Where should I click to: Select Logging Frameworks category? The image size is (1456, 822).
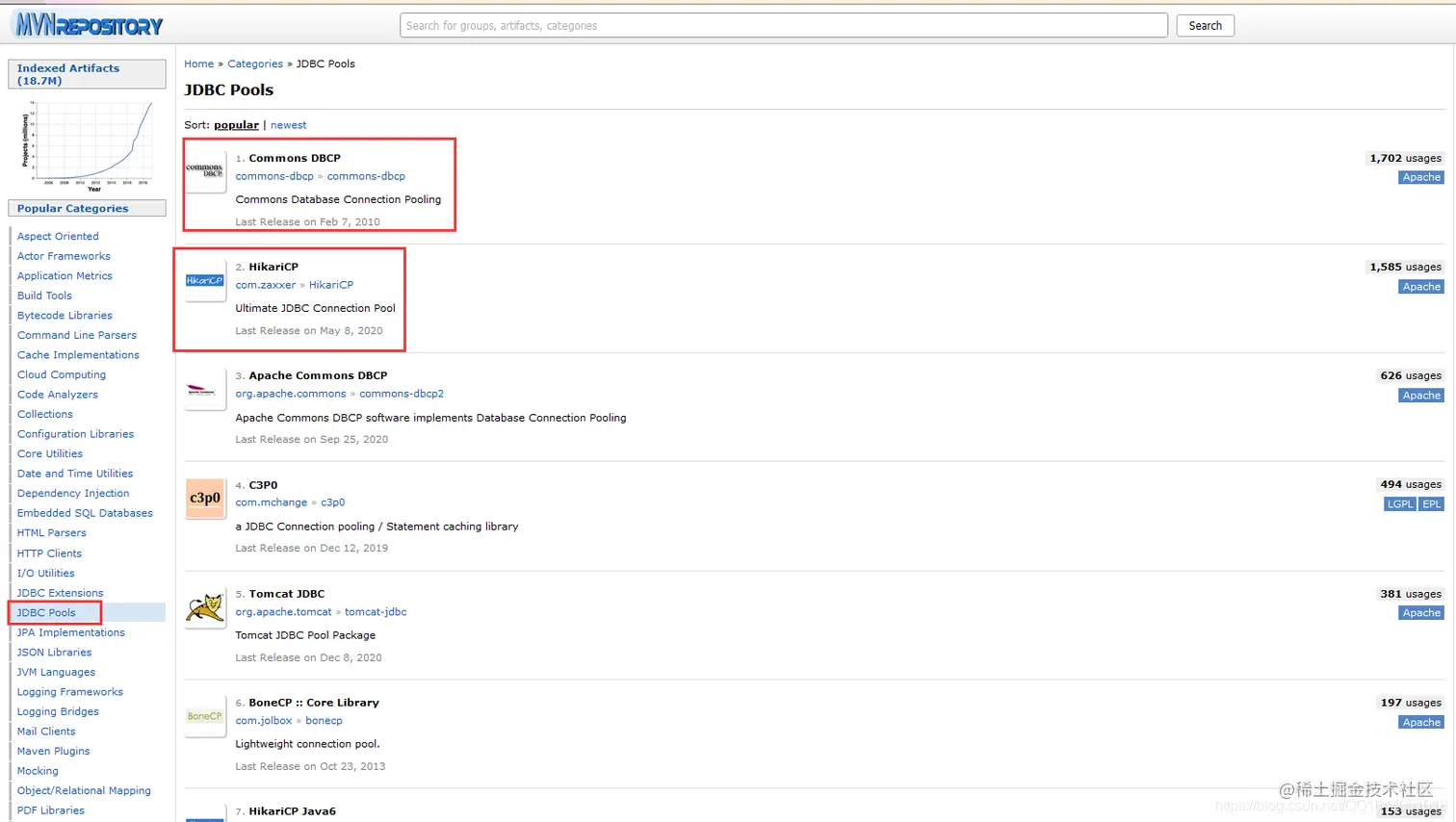pos(70,692)
